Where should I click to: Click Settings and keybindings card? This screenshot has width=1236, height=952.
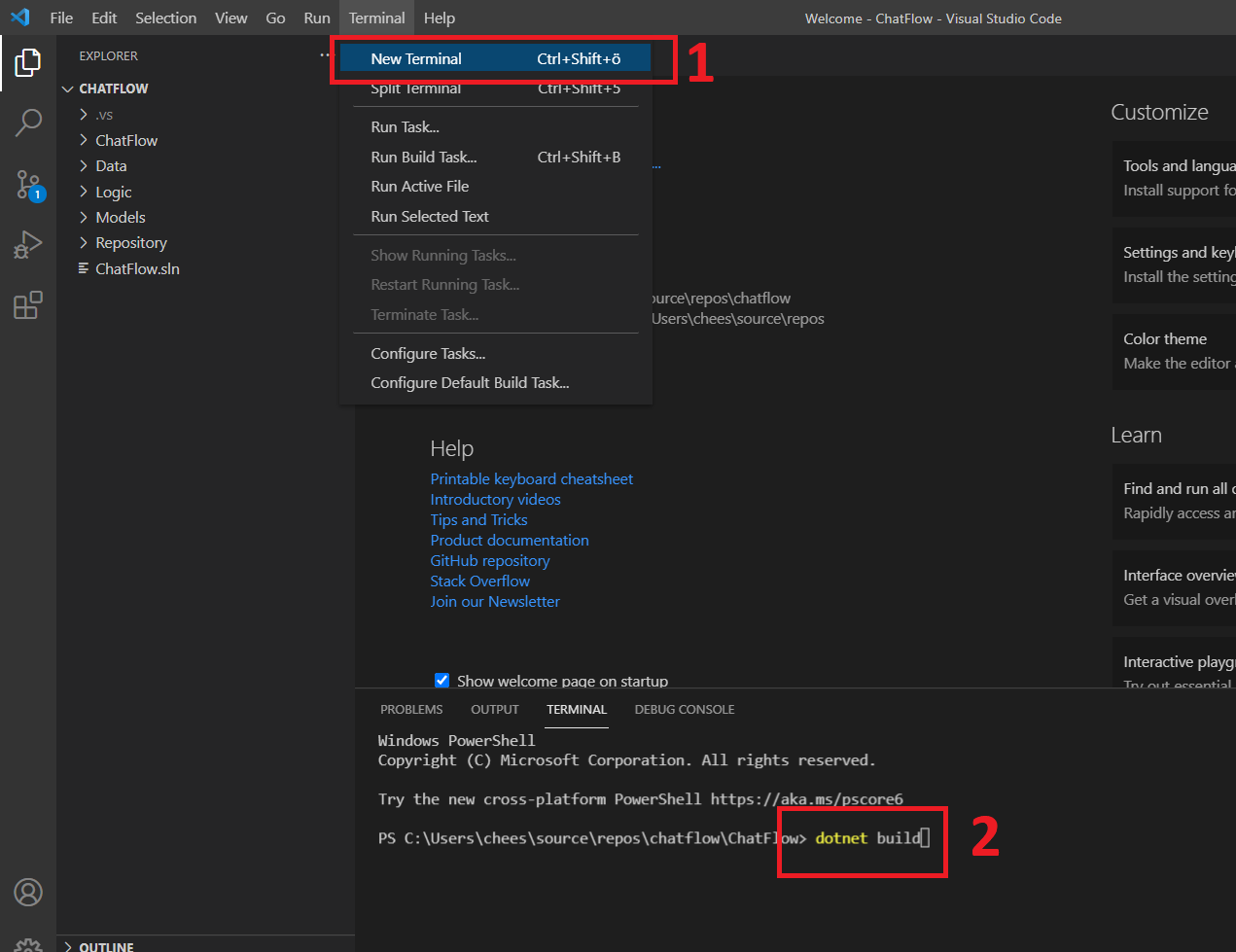[1174, 264]
